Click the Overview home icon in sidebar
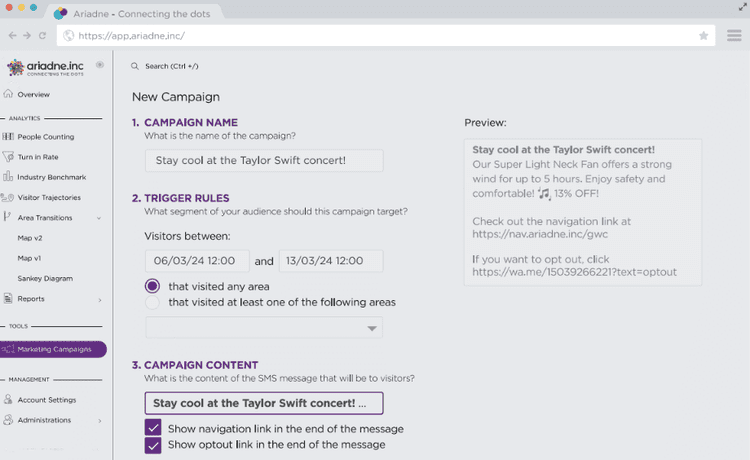Screen dimensions: 750x460 8,94
